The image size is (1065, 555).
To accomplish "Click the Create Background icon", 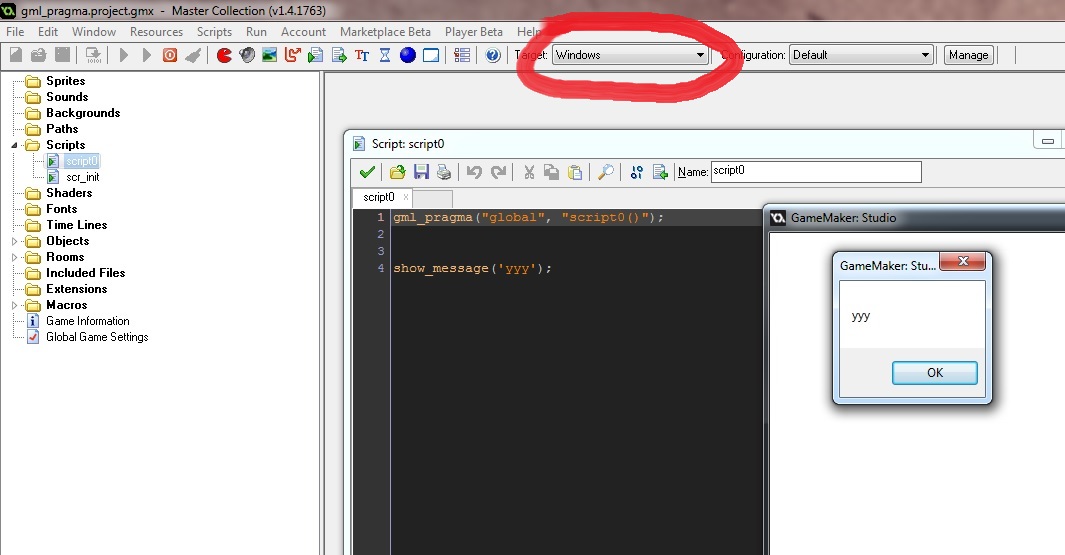I will point(270,55).
